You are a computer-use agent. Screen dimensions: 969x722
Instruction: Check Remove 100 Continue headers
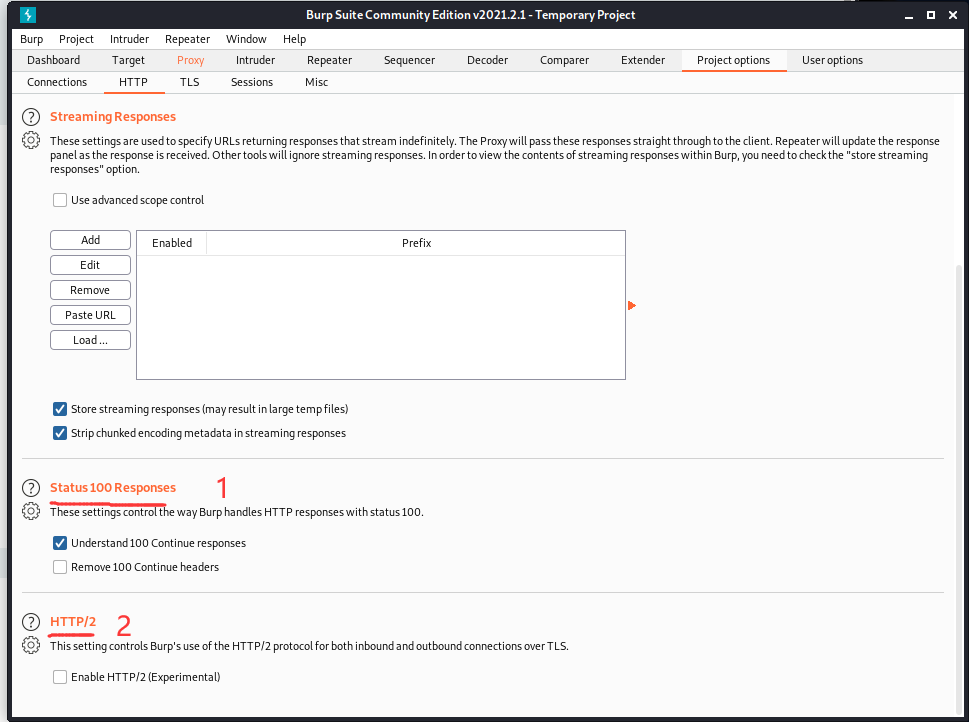point(60,567)
